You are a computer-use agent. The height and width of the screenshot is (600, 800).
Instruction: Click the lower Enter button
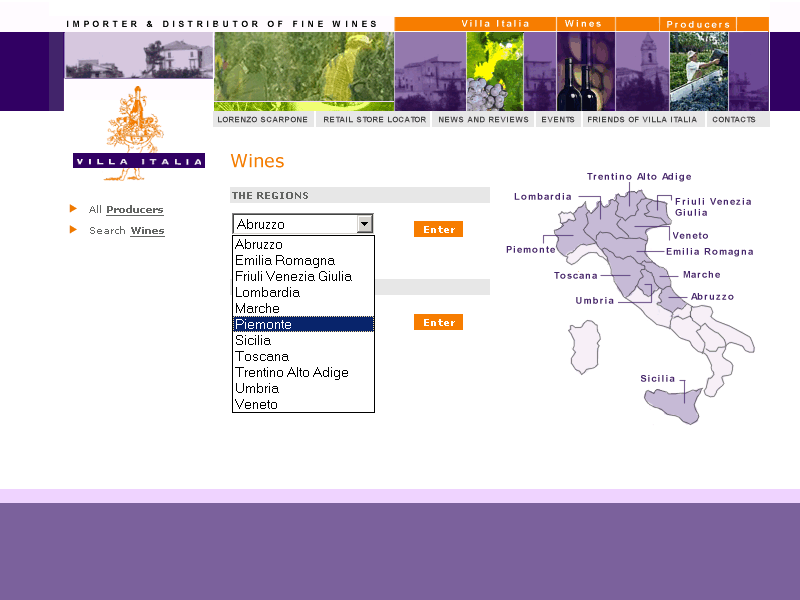click(x=438, y=322)
